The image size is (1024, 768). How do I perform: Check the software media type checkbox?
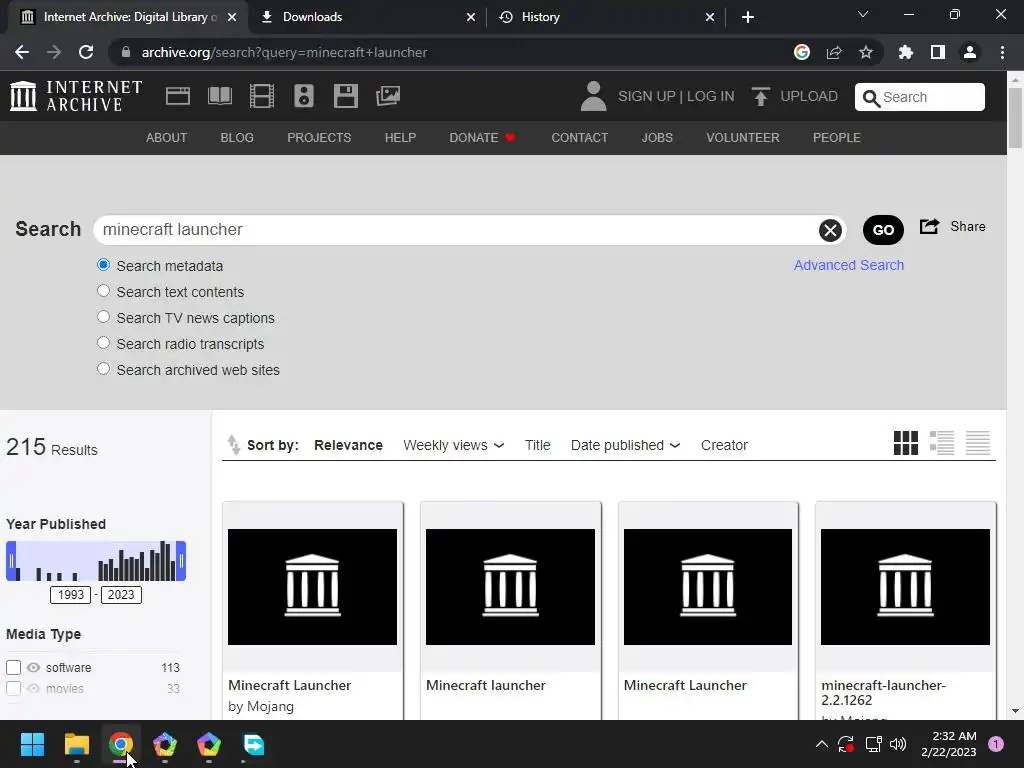tap(14, 667)
